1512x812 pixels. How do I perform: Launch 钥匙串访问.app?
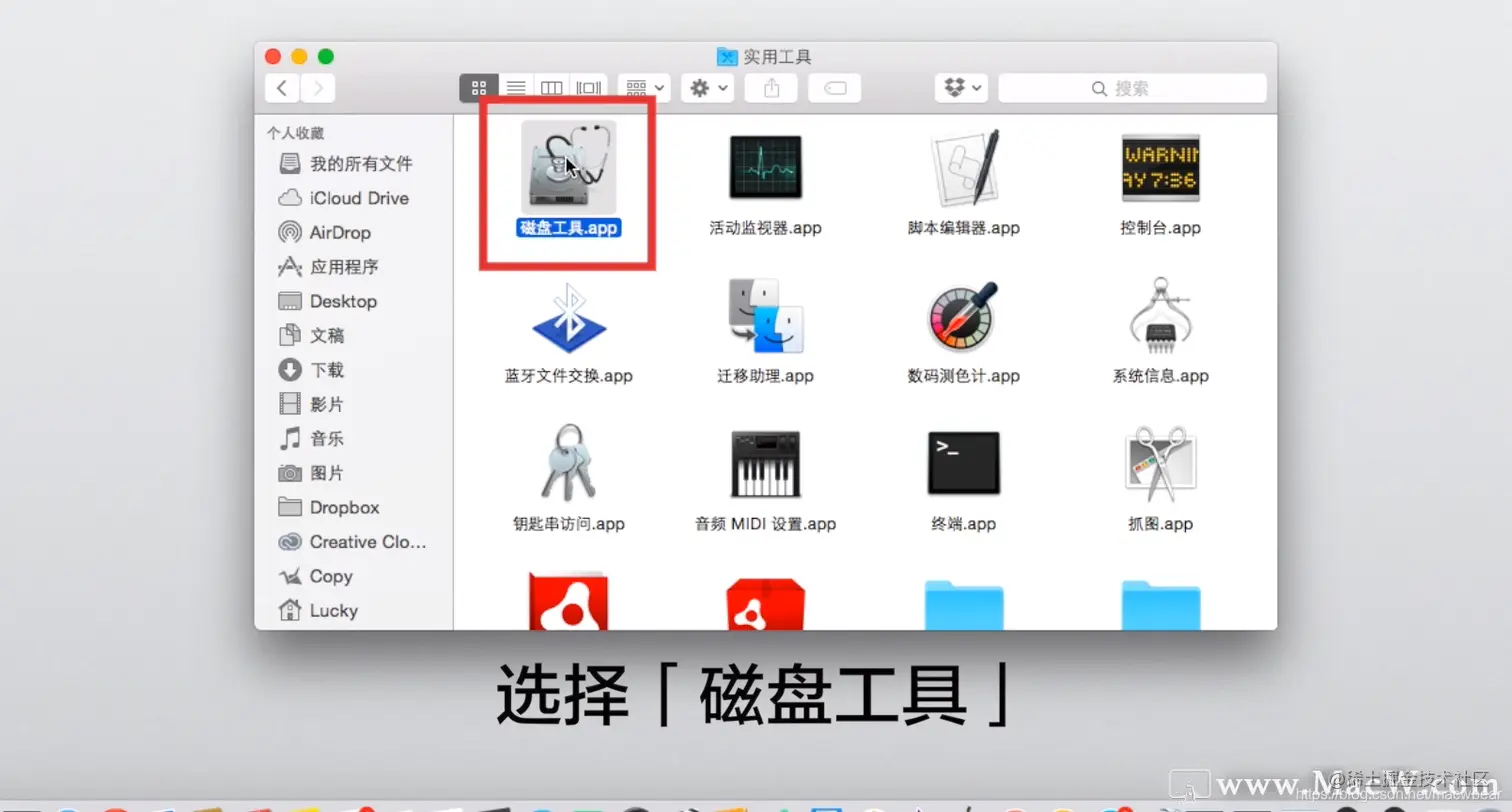click(x=566, y=462)
